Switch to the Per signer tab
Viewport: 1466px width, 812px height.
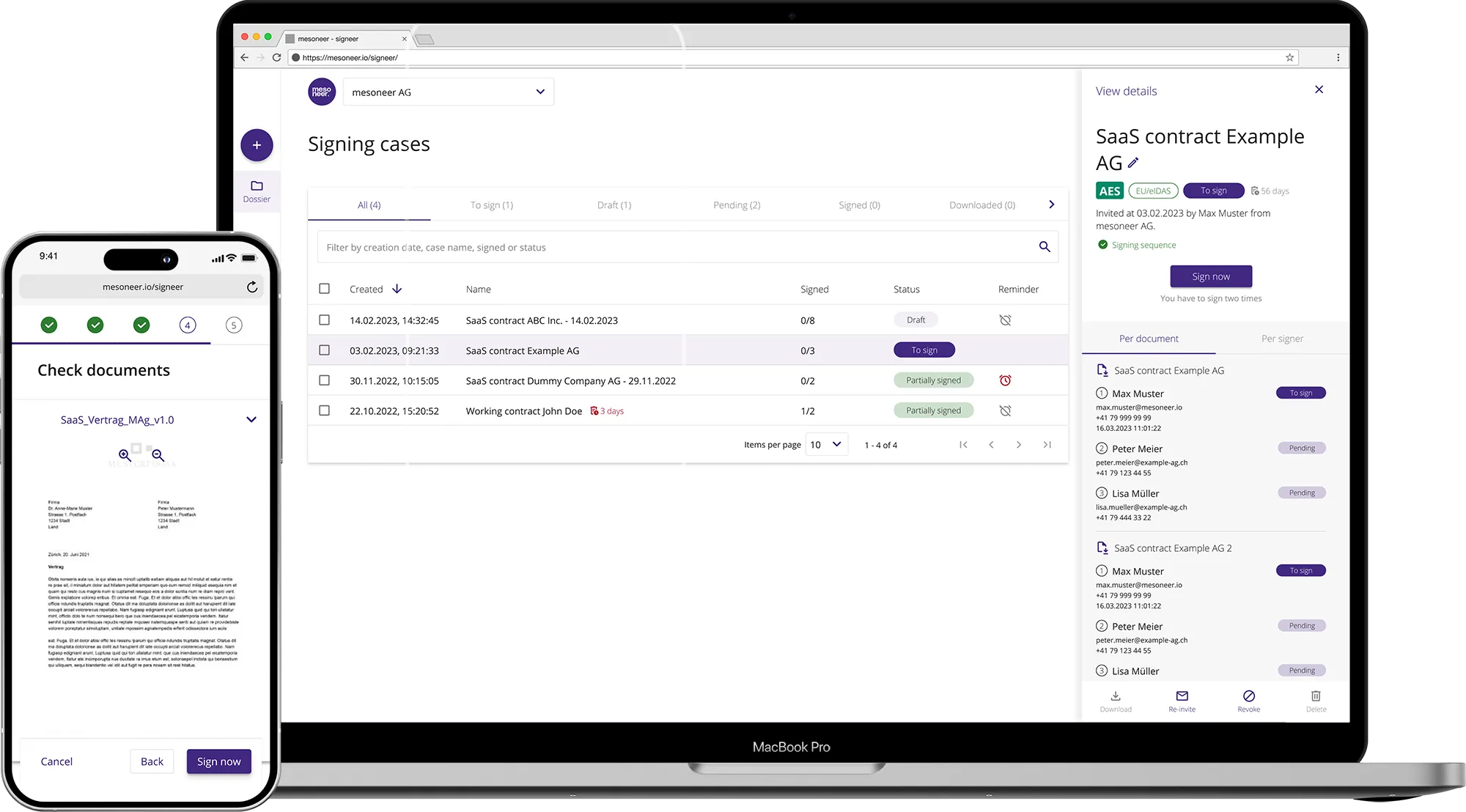tap(1282, 339)
